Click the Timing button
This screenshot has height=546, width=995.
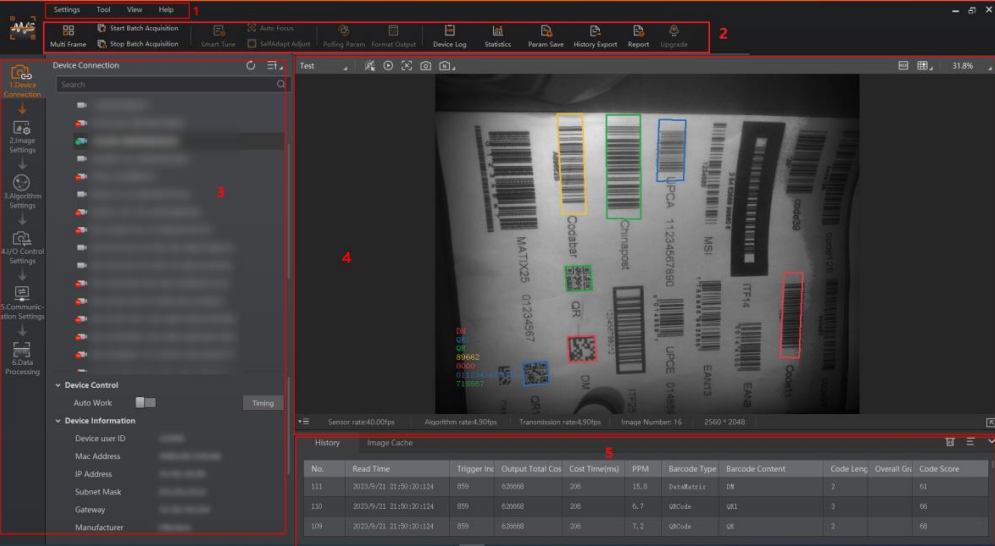[263, 403]
